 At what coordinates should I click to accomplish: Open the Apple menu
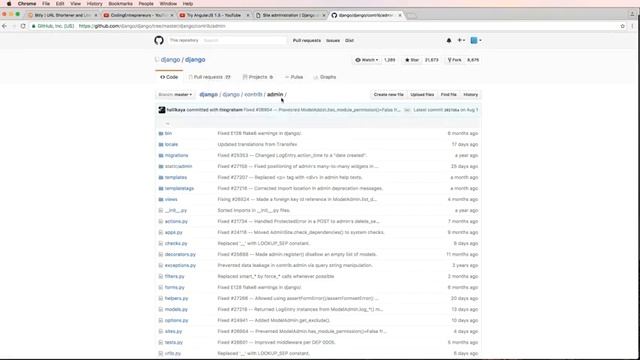[9, 4]
